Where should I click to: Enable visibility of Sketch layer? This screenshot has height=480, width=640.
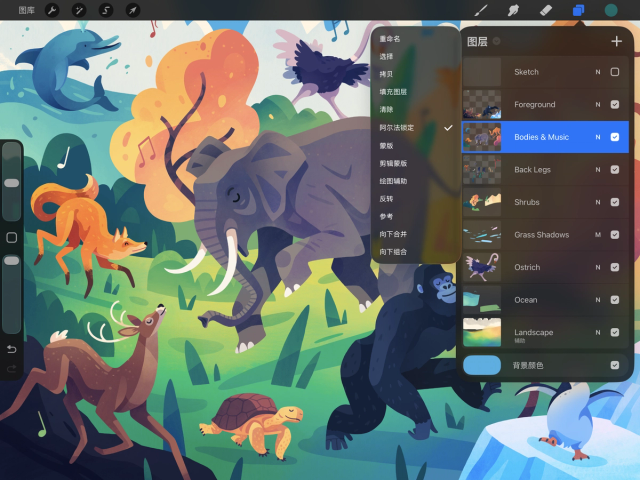[615, 72]
